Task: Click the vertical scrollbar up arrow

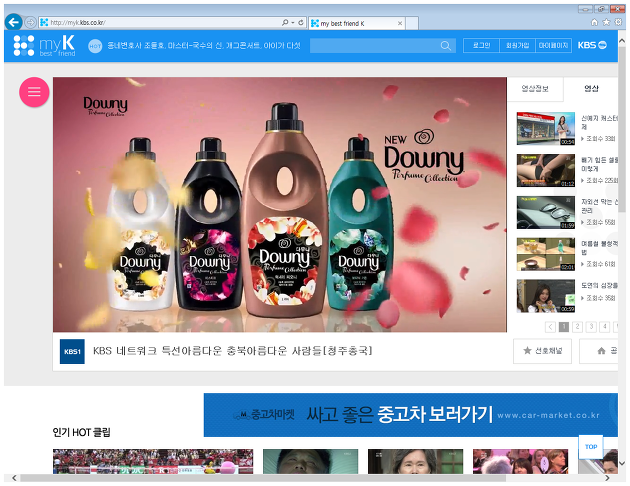Action: coord(622,41)
